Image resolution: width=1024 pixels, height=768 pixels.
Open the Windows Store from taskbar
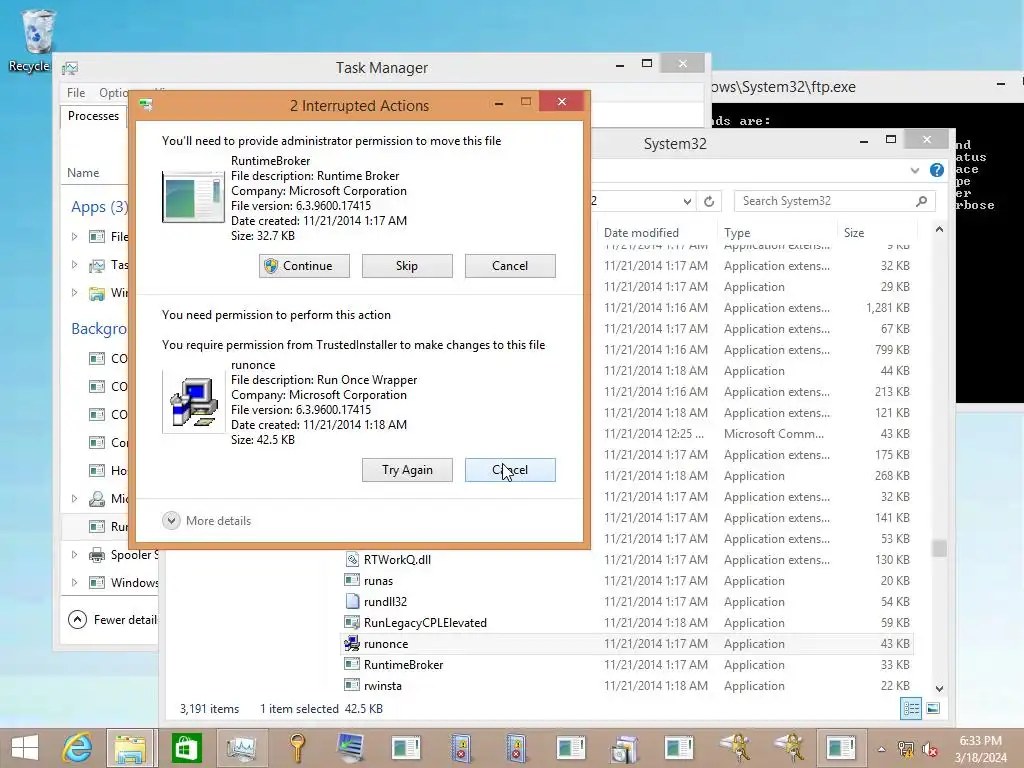186,748
